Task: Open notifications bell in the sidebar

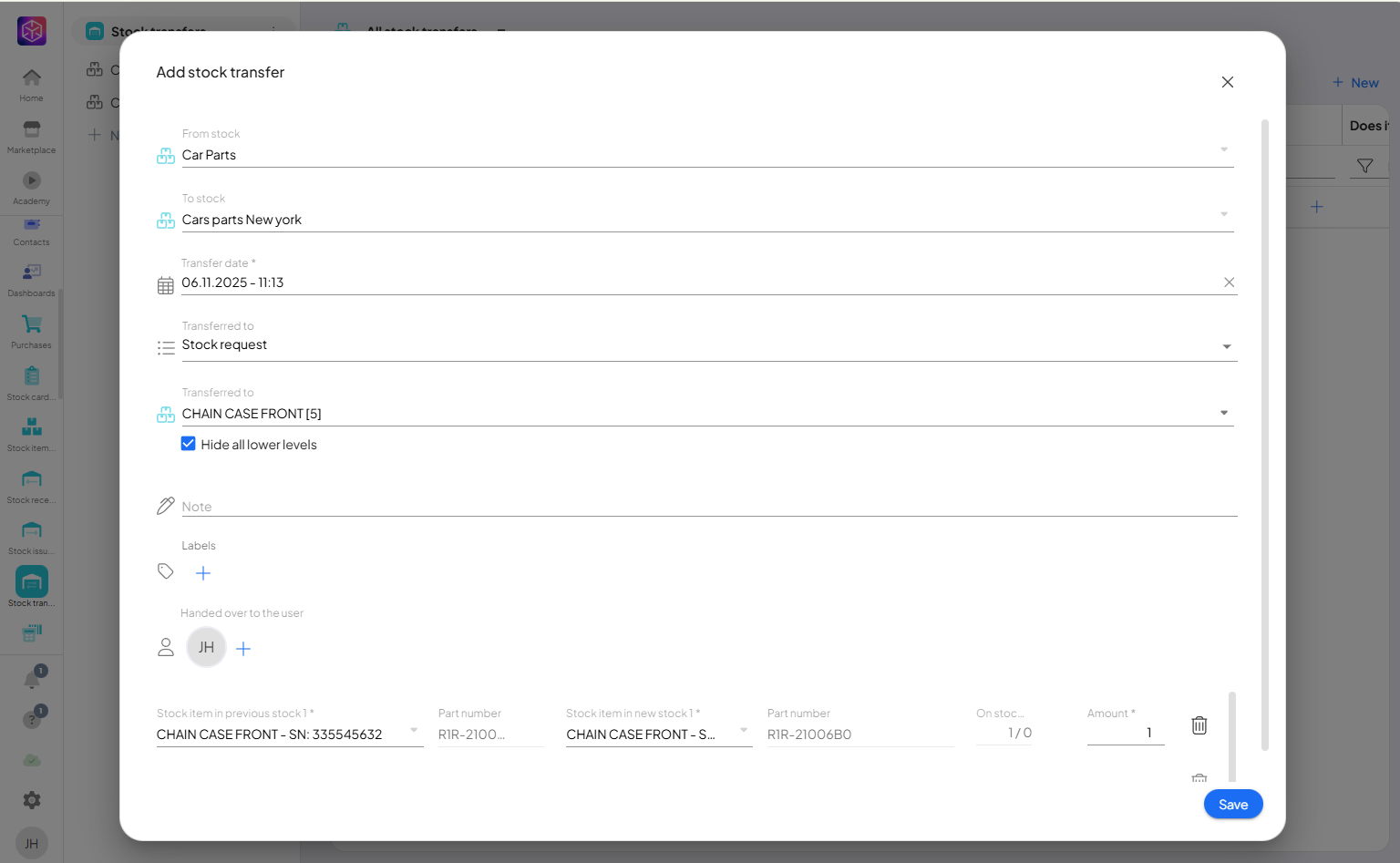Action: click(32, 680)
